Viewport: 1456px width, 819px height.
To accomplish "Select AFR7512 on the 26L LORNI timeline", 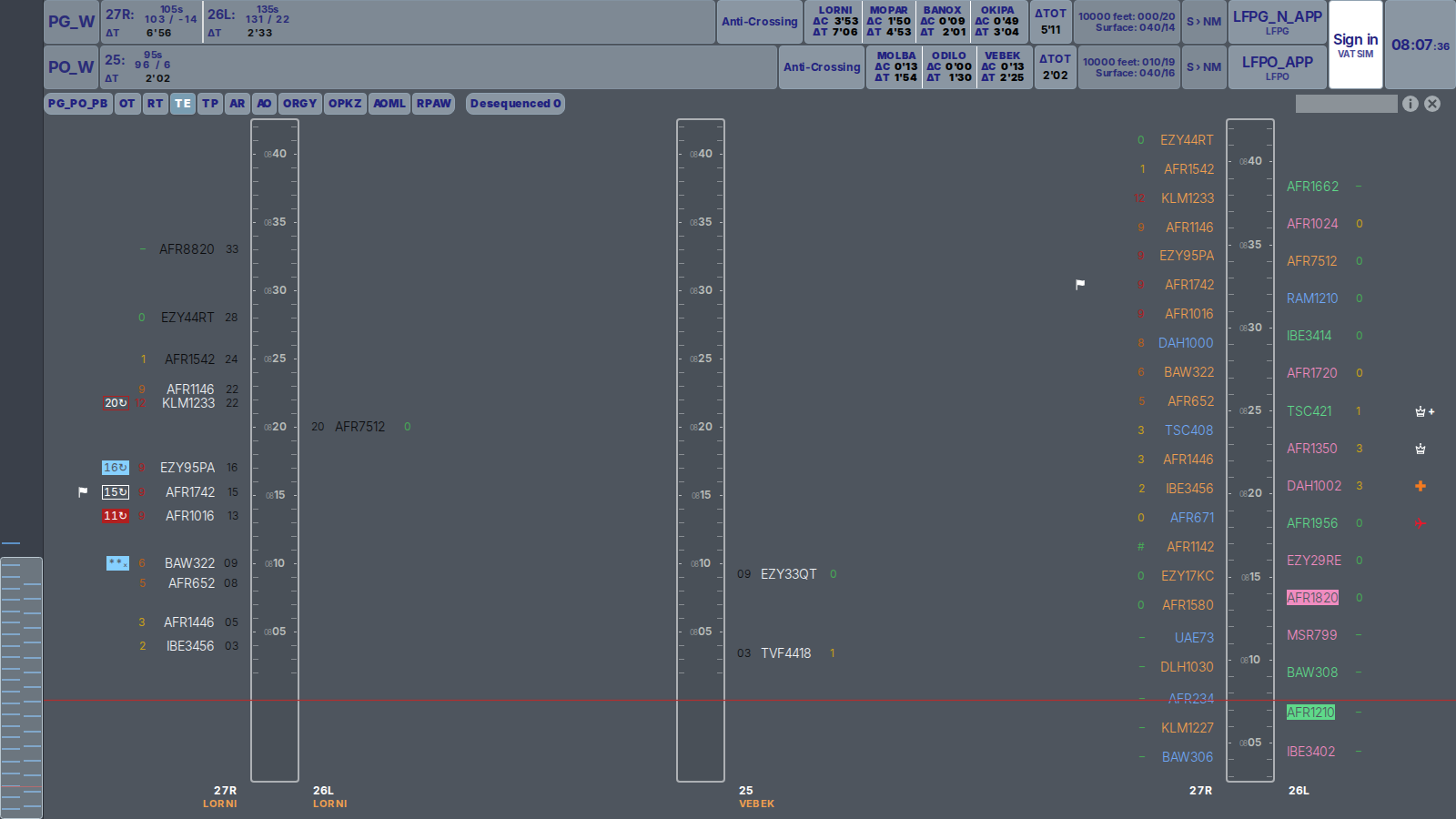I will 360,427.
